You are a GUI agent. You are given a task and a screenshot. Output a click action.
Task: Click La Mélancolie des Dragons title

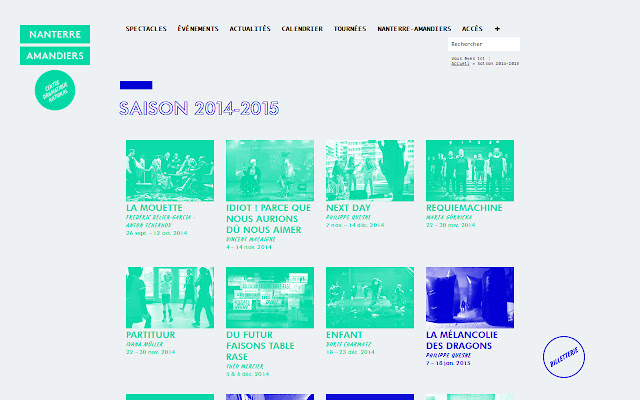tap(462, 340)
